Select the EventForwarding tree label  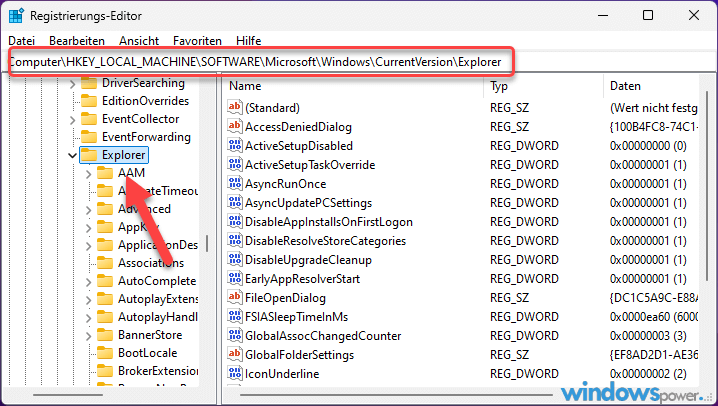[x=146, y=137]
